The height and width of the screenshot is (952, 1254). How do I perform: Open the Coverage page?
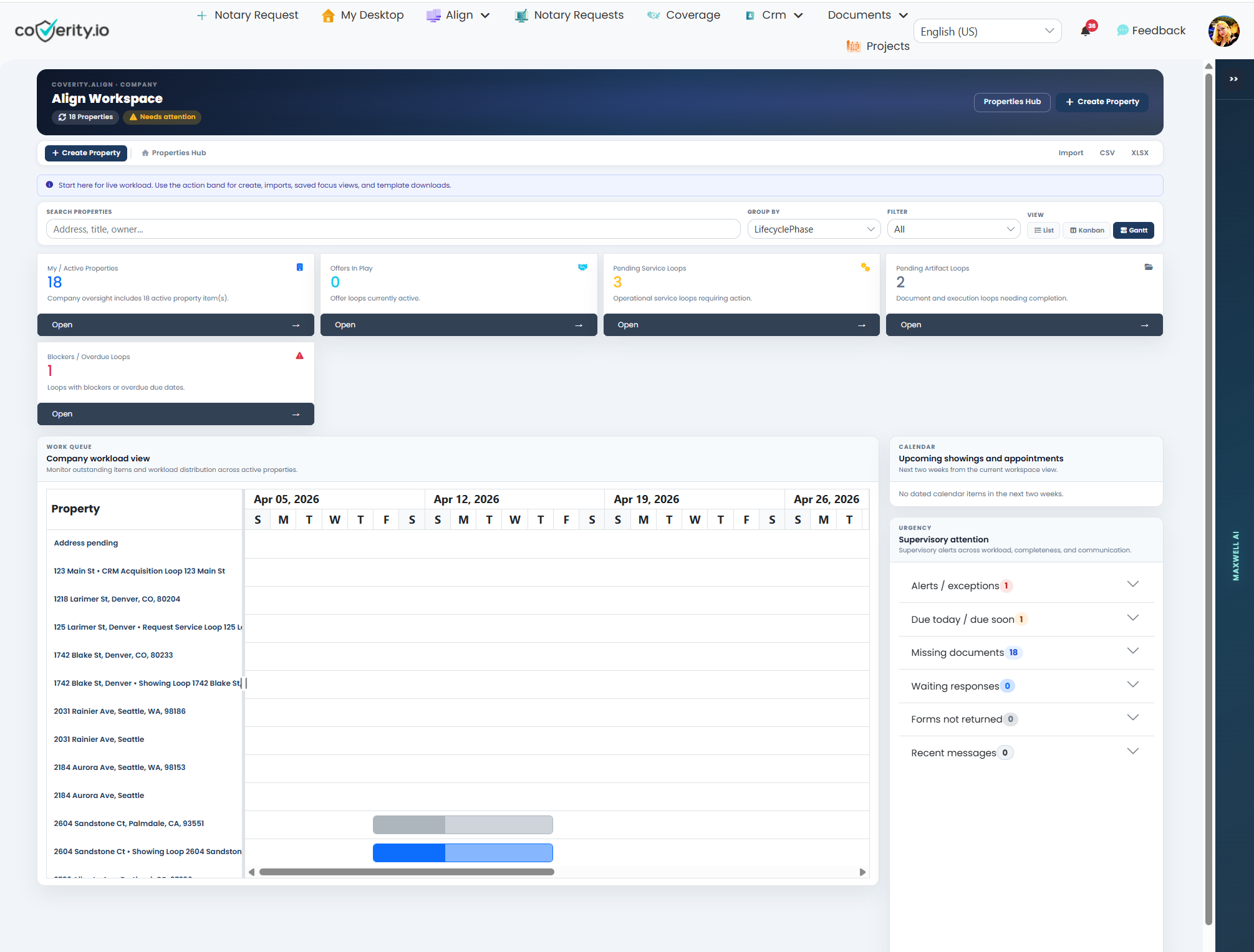[x=684, y=16]
